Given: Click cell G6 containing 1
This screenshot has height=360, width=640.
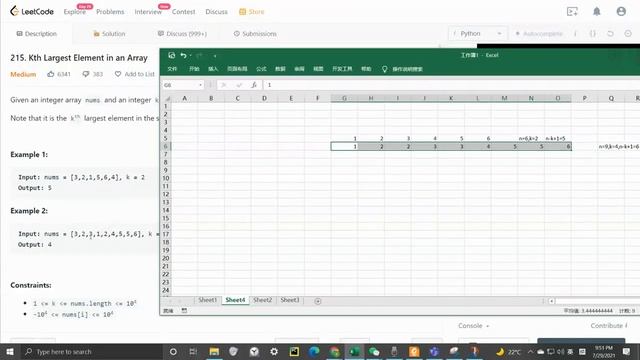Looking at the screenshot, I should click(x=344, y=146).
